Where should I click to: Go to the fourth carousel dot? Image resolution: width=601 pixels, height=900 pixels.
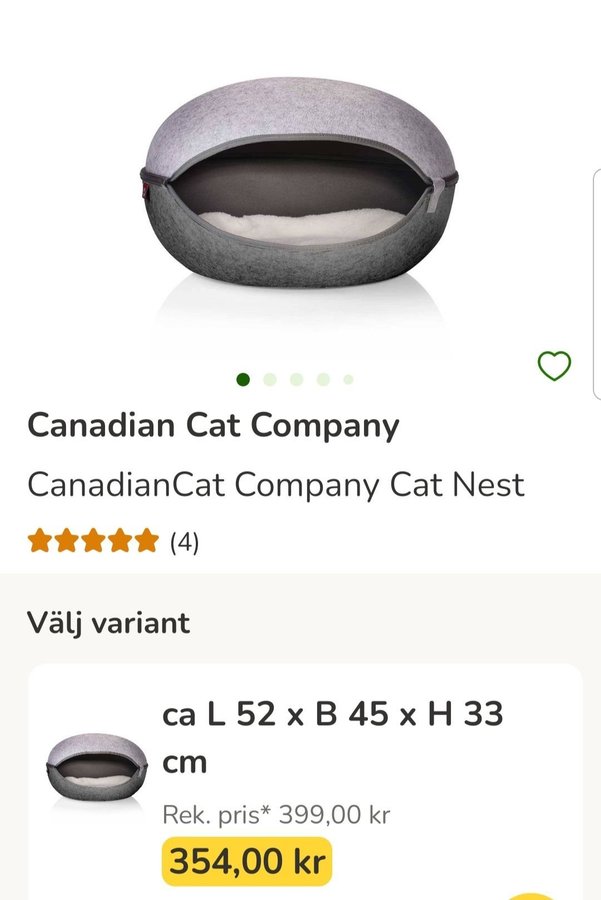pos(323,379)
